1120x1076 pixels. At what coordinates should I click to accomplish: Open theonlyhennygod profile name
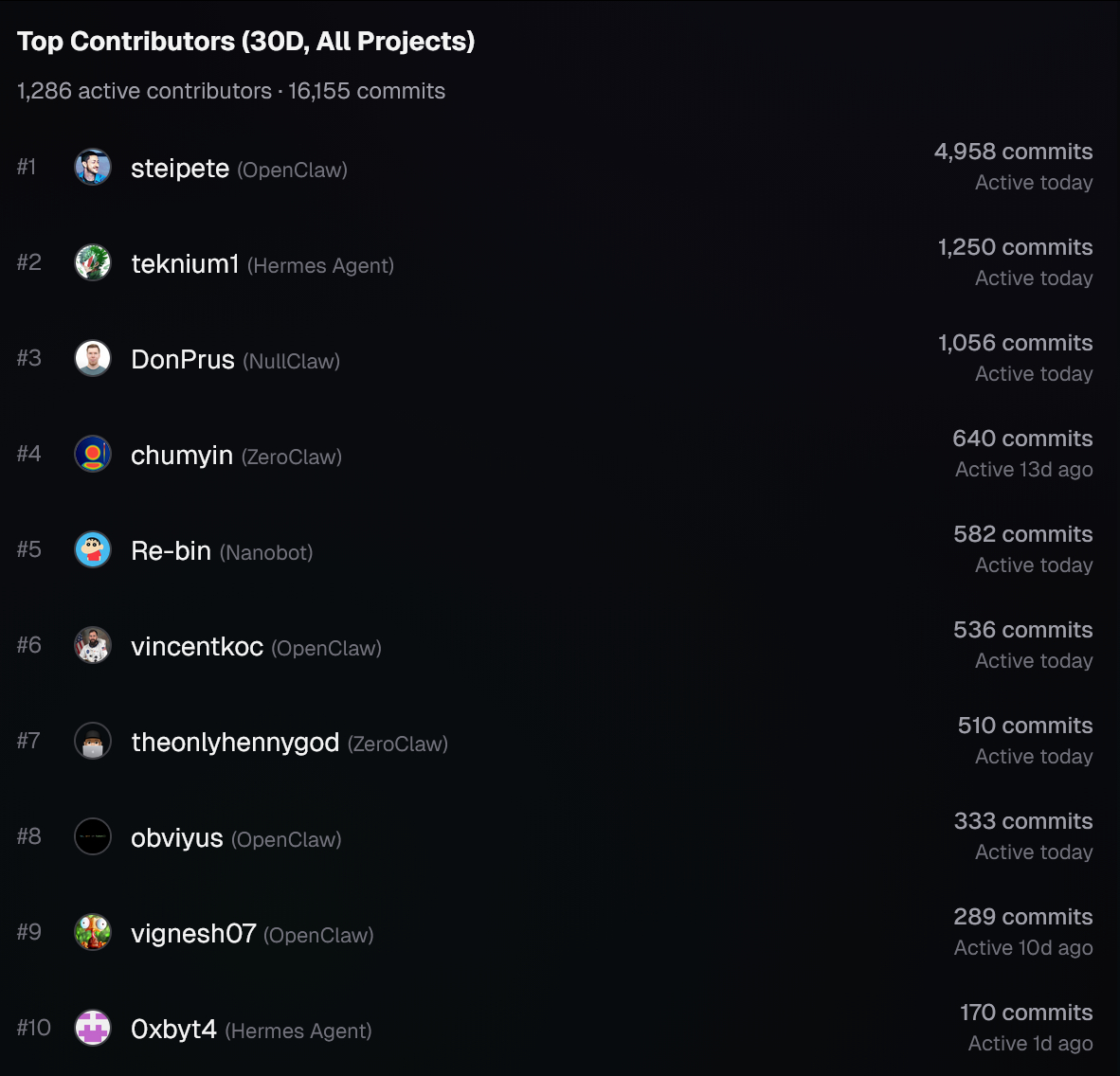pos(235,743)
